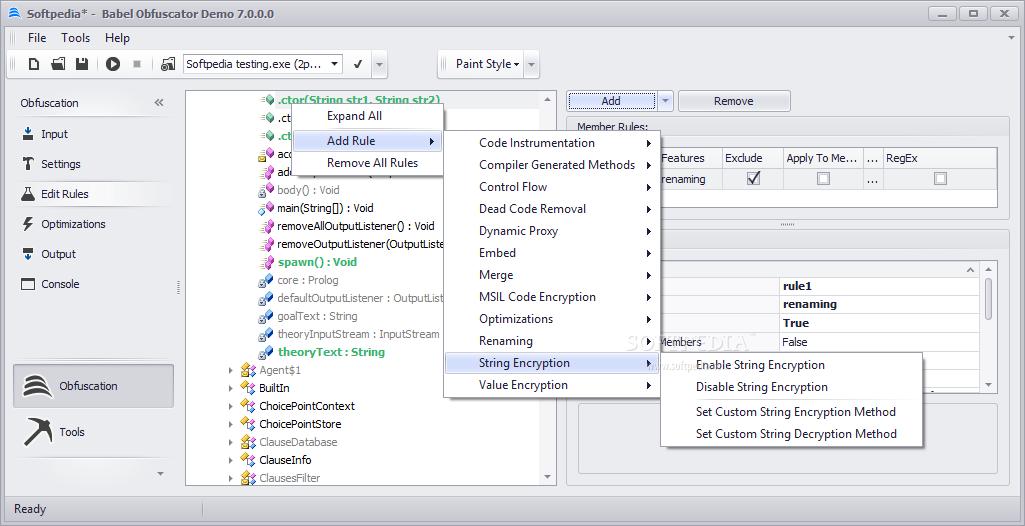
Task: Click the tree view's scroll-up arrow
Action: [x=547, y=99]
